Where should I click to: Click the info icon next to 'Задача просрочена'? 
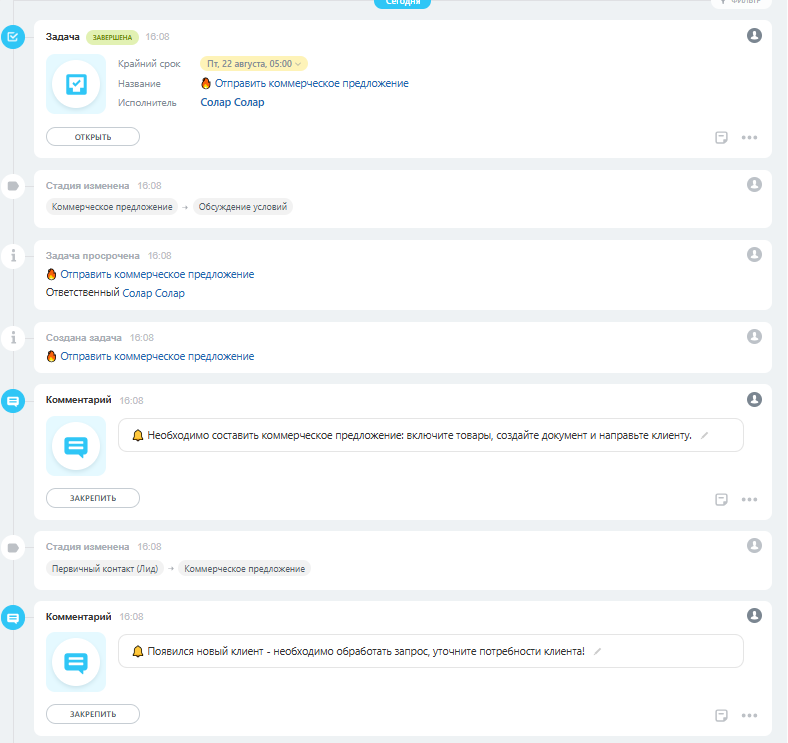(x=13, y=256)
